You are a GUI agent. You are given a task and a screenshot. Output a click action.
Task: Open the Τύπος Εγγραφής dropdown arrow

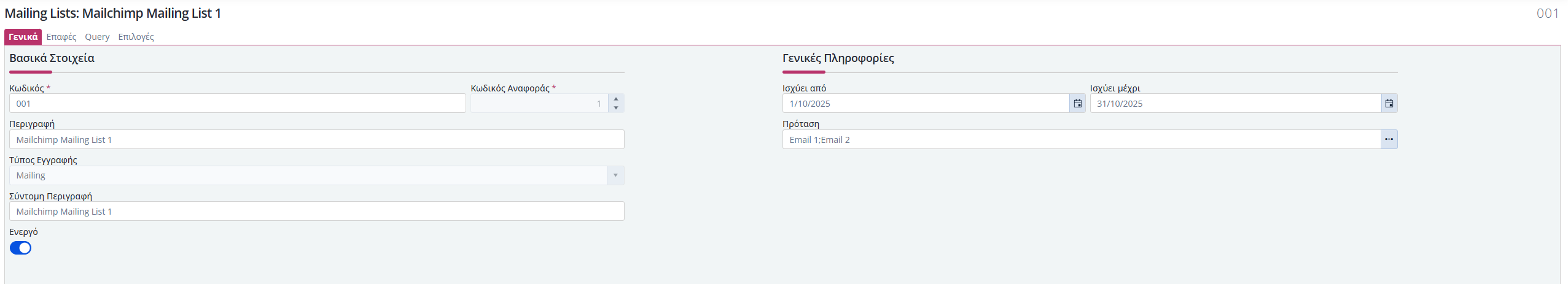pyautogui.click(x=615, y=175)
